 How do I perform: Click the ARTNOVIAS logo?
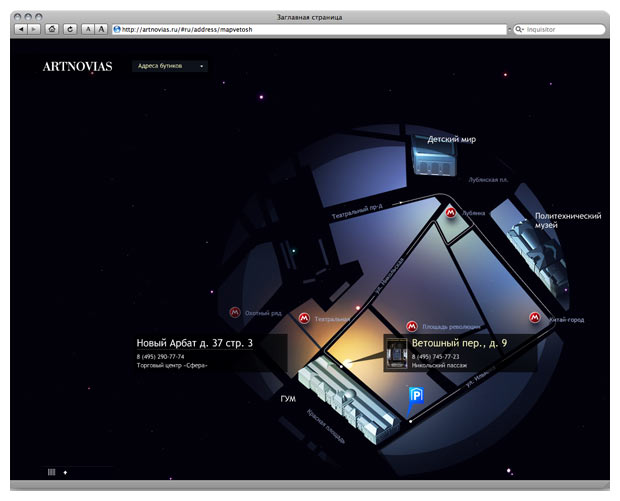click(x=77, y=67)
